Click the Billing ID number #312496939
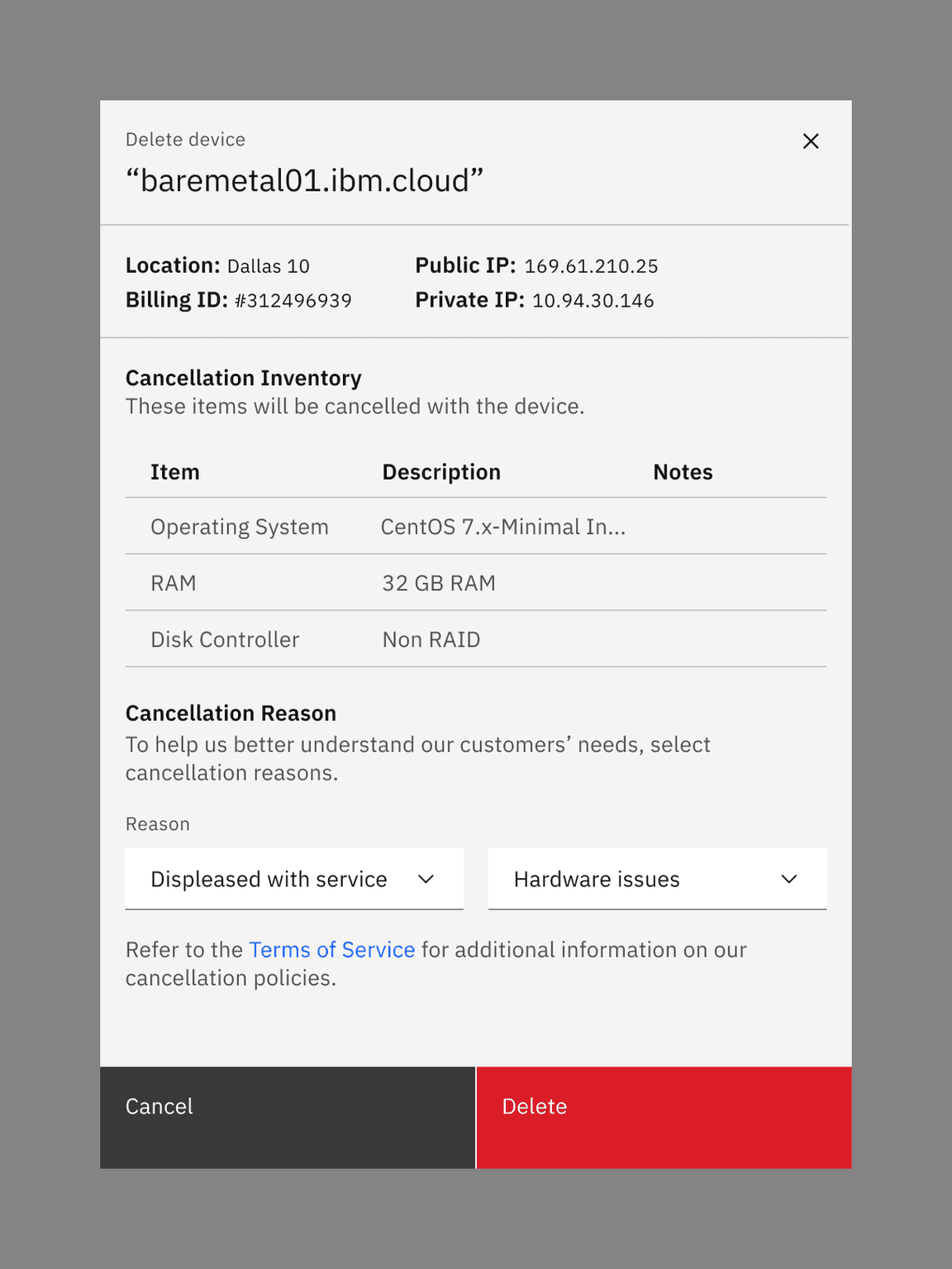This screenshot has width=952, height=1269. coord(293,301)
